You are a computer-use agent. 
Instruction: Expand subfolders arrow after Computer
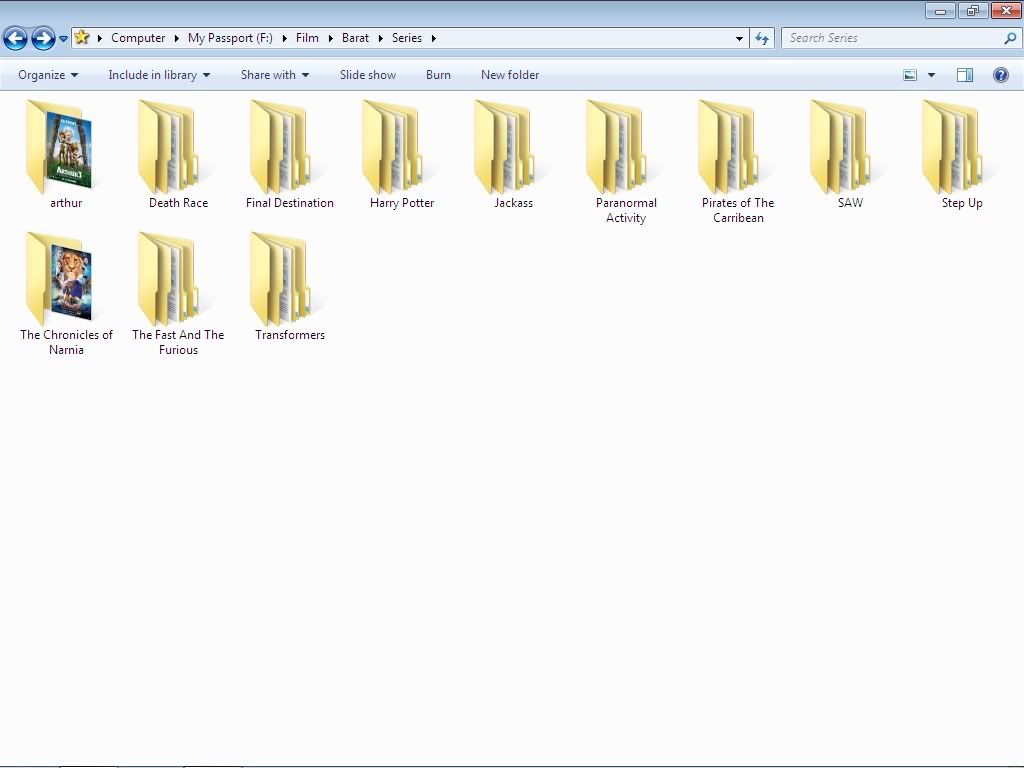[176, 39]
